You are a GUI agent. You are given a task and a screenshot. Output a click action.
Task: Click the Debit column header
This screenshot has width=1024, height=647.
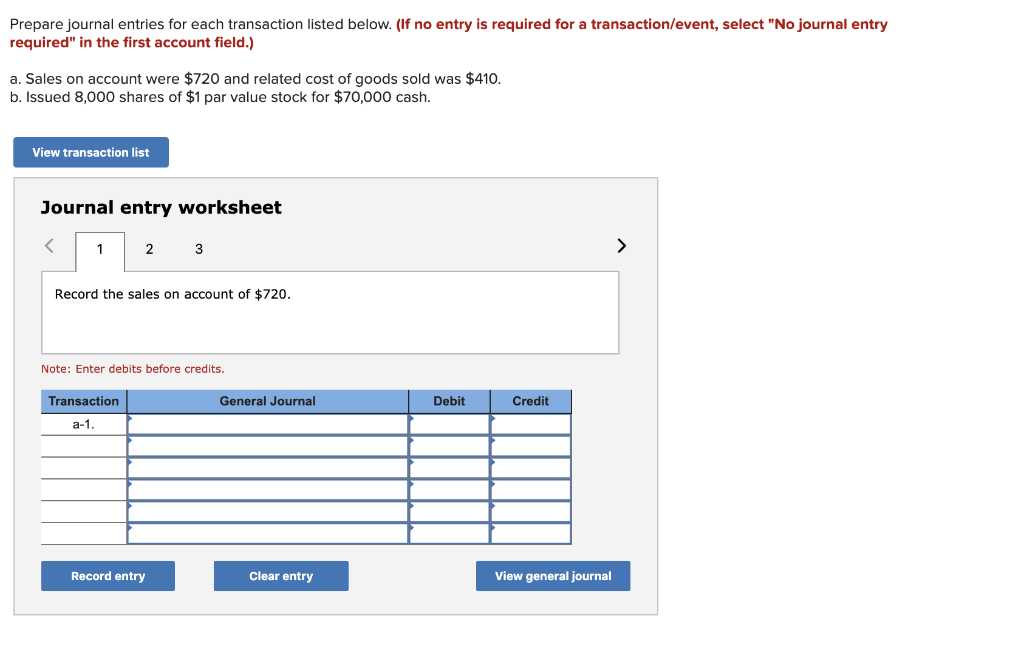[x=448, y=401]
